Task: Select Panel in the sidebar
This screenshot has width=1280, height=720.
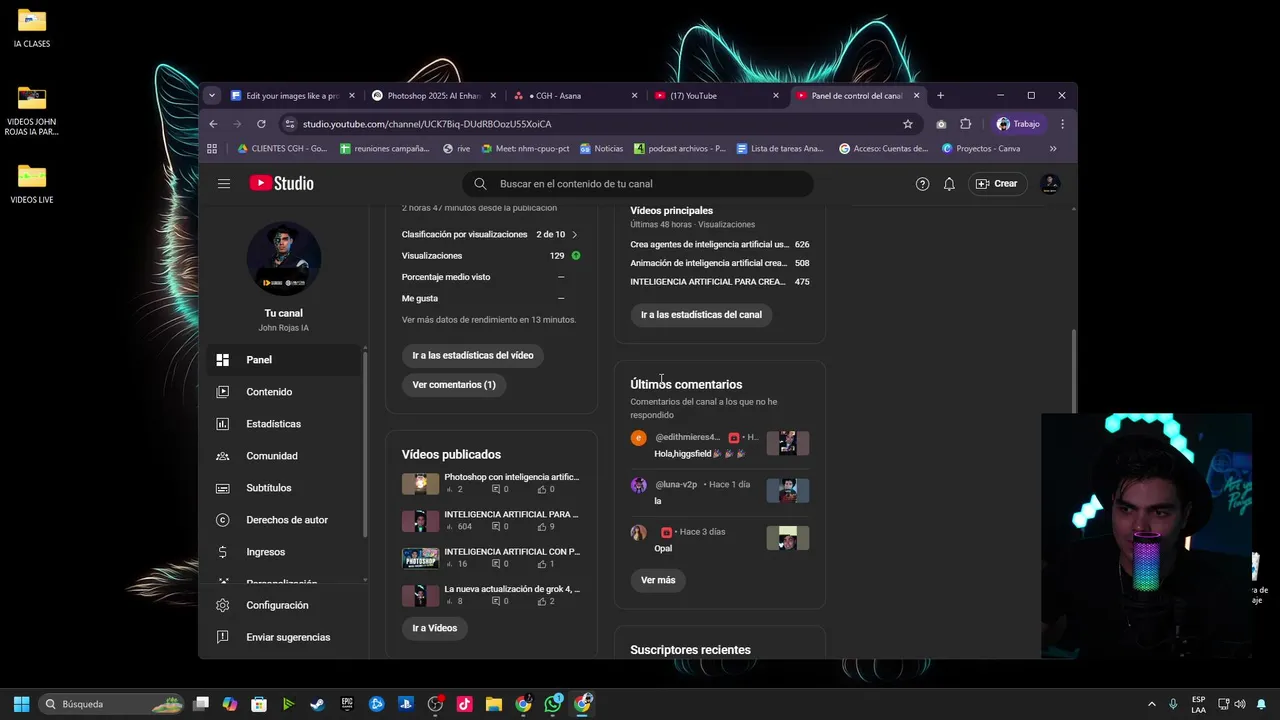Action: [284, 360]
